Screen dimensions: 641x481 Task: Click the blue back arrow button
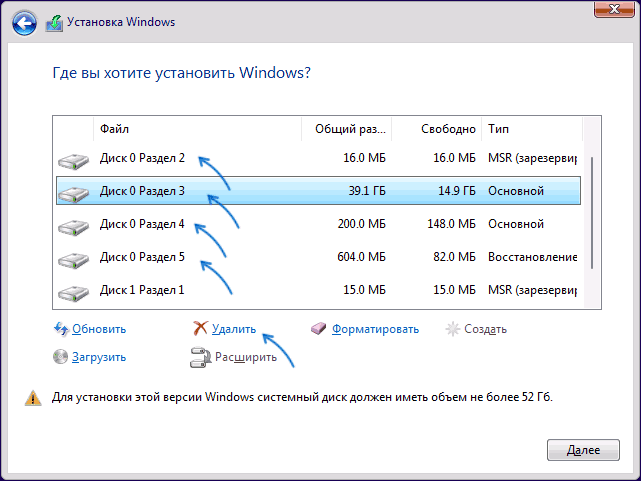click(x=24, y=23)
